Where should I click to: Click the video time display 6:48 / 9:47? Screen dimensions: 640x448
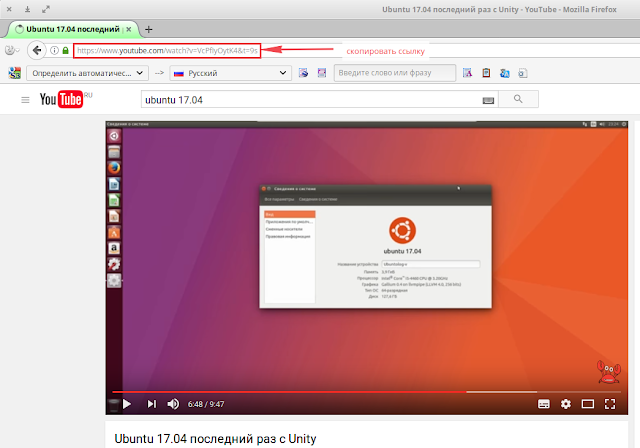pyautogui.click(x=206, y=404)
